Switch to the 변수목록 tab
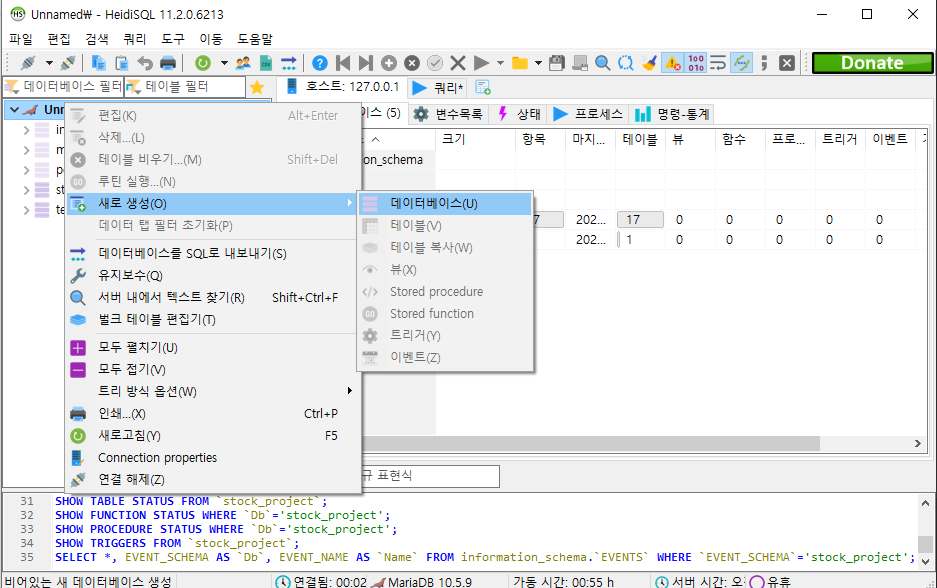This screenshot has height=588, width=937. point(448,114)
